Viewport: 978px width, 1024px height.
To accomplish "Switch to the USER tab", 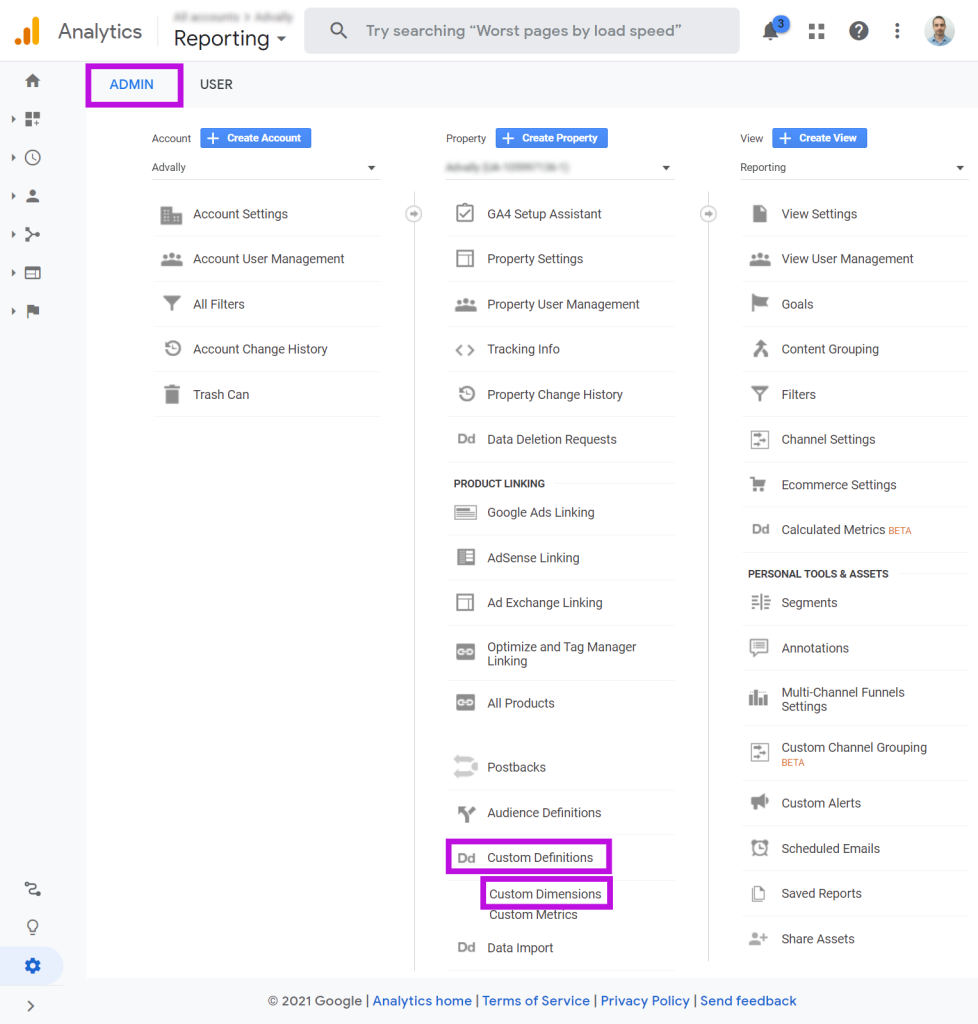I will click(216, 84).
